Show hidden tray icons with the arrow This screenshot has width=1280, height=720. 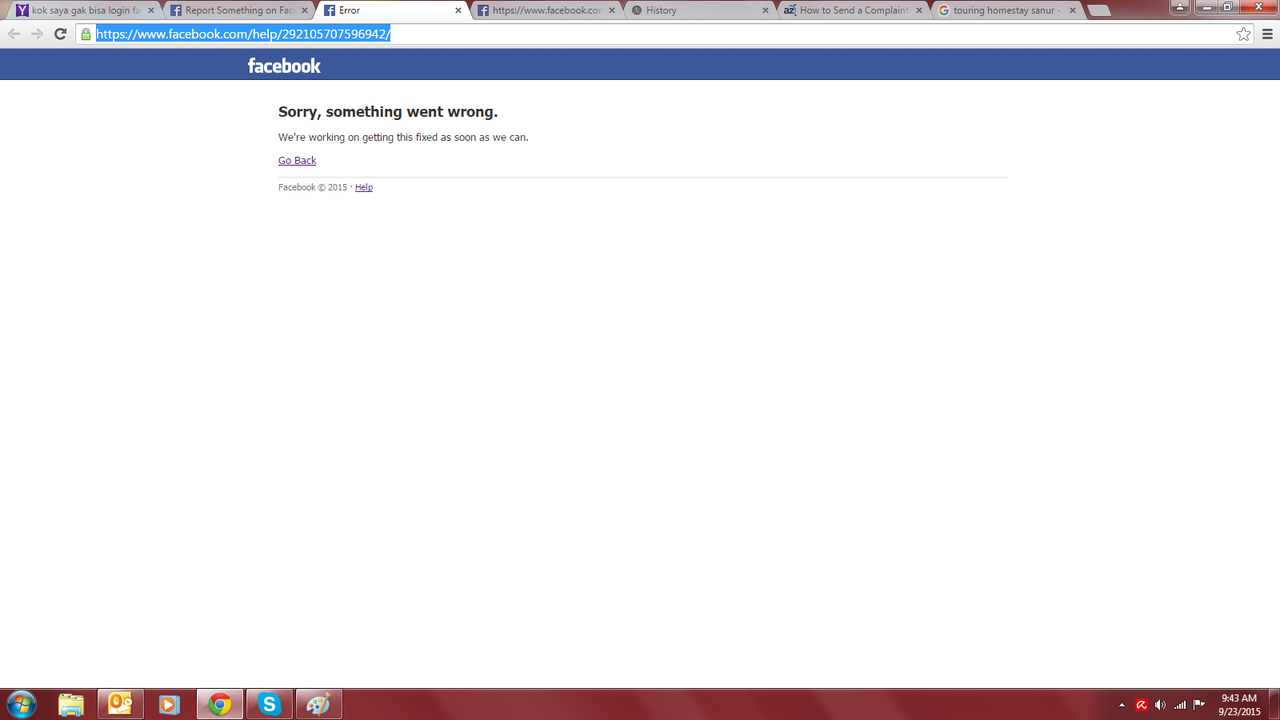click(1122, 705)
